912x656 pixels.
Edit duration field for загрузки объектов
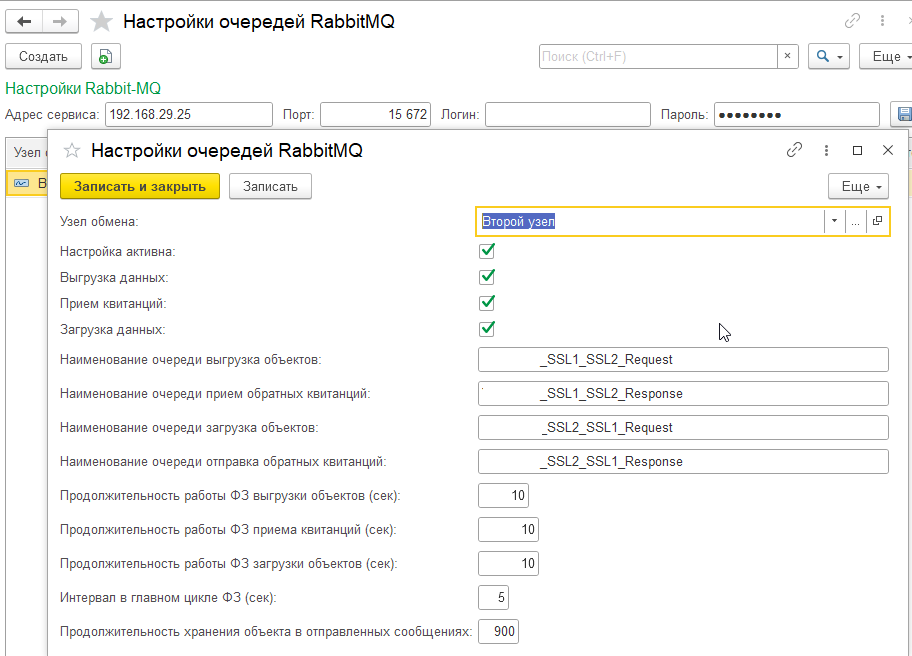[x=508, y=563]
